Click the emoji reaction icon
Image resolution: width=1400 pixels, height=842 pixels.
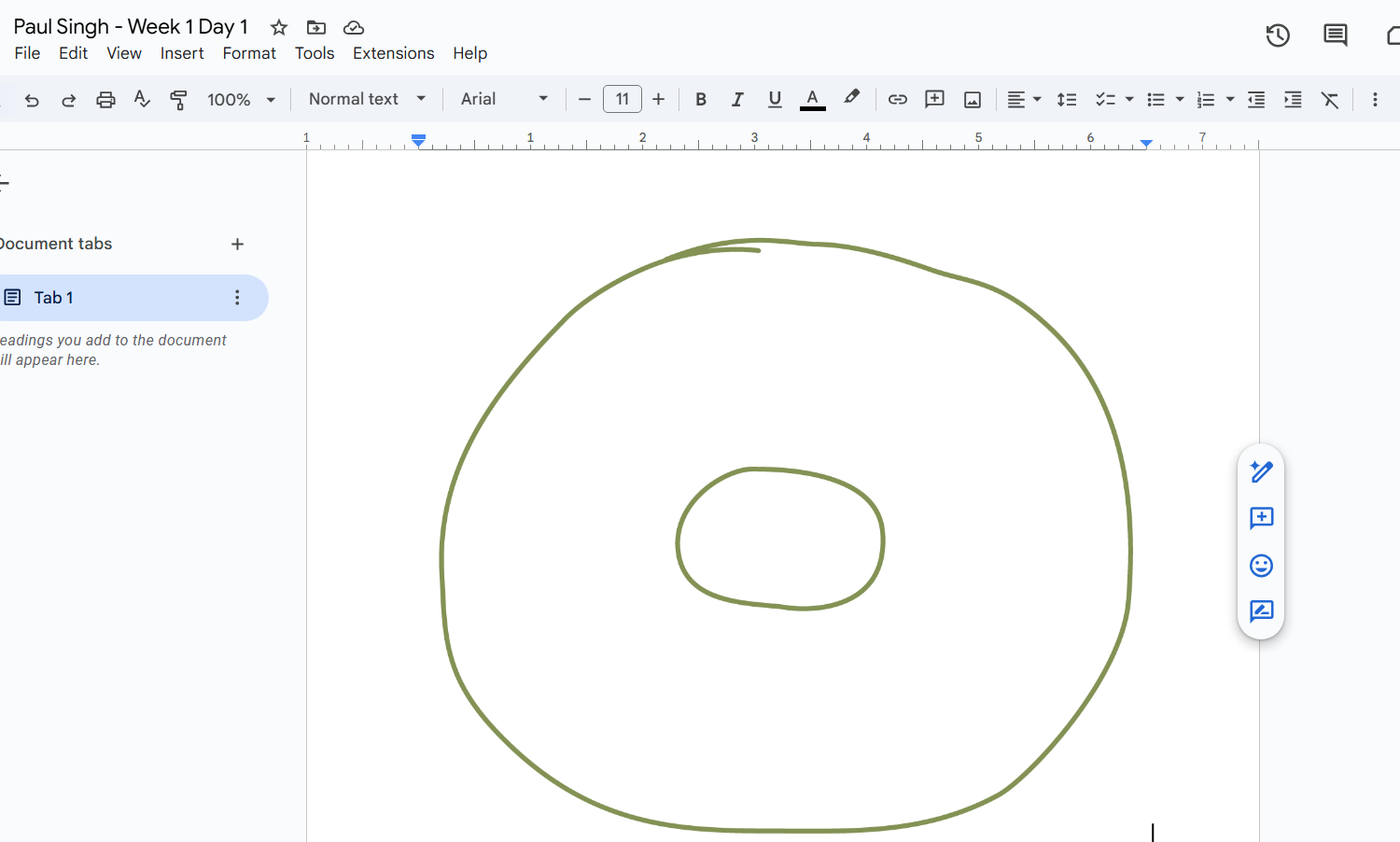click(1261, 566)
